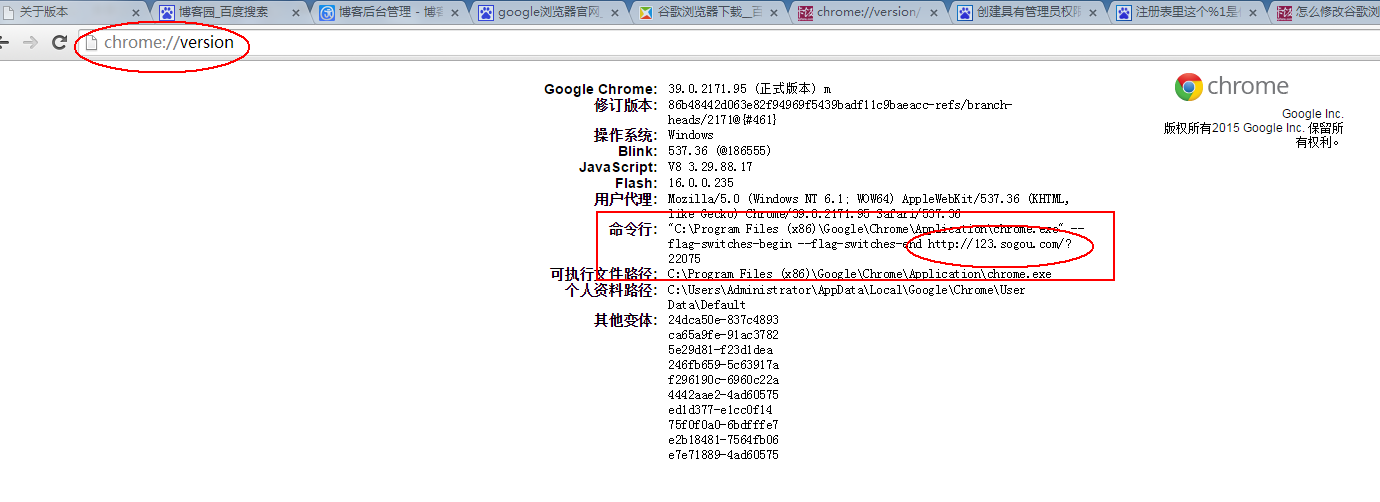Click the variation 5e29d81-f23d1dea
1380x502 pixels.
[720, 350]
